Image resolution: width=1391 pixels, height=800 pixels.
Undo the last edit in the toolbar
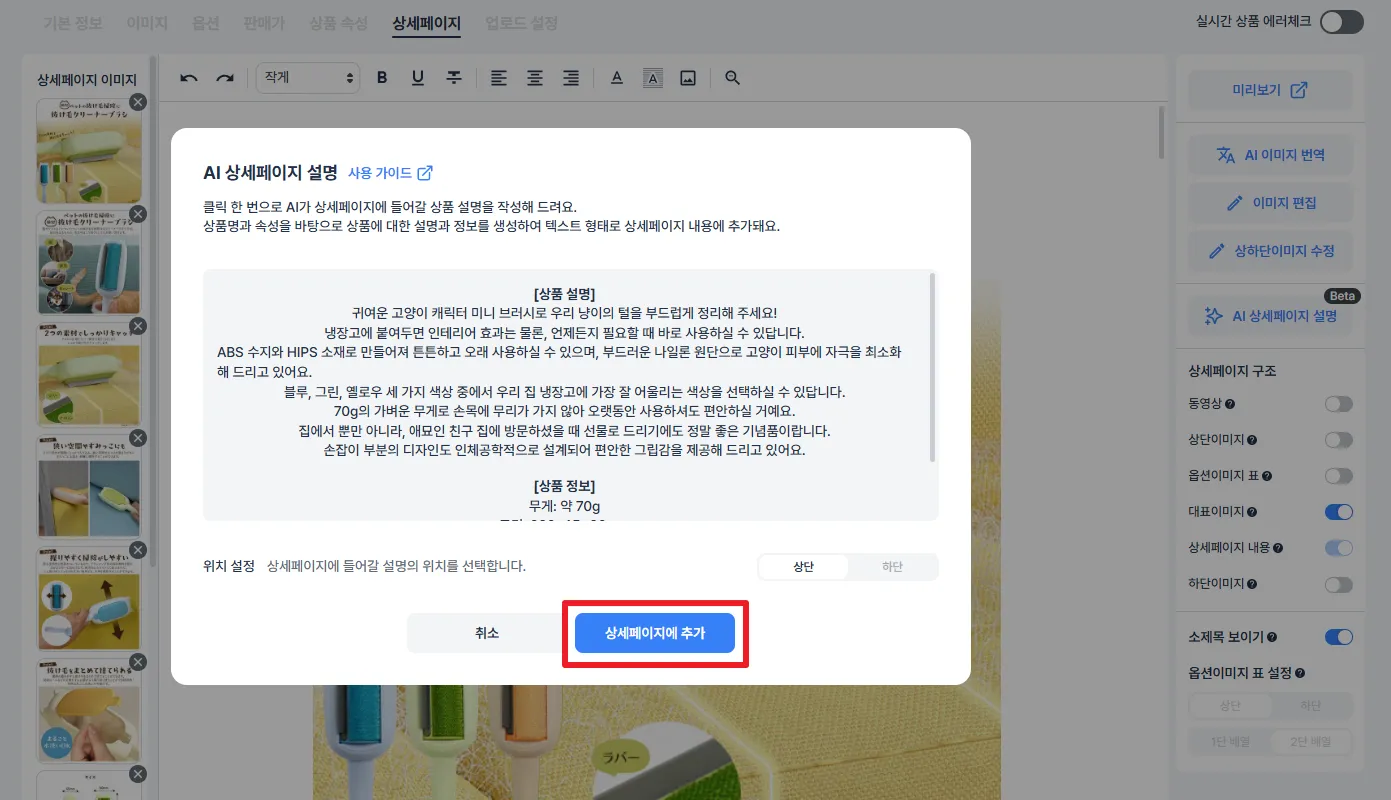click(x=189, y=78)
